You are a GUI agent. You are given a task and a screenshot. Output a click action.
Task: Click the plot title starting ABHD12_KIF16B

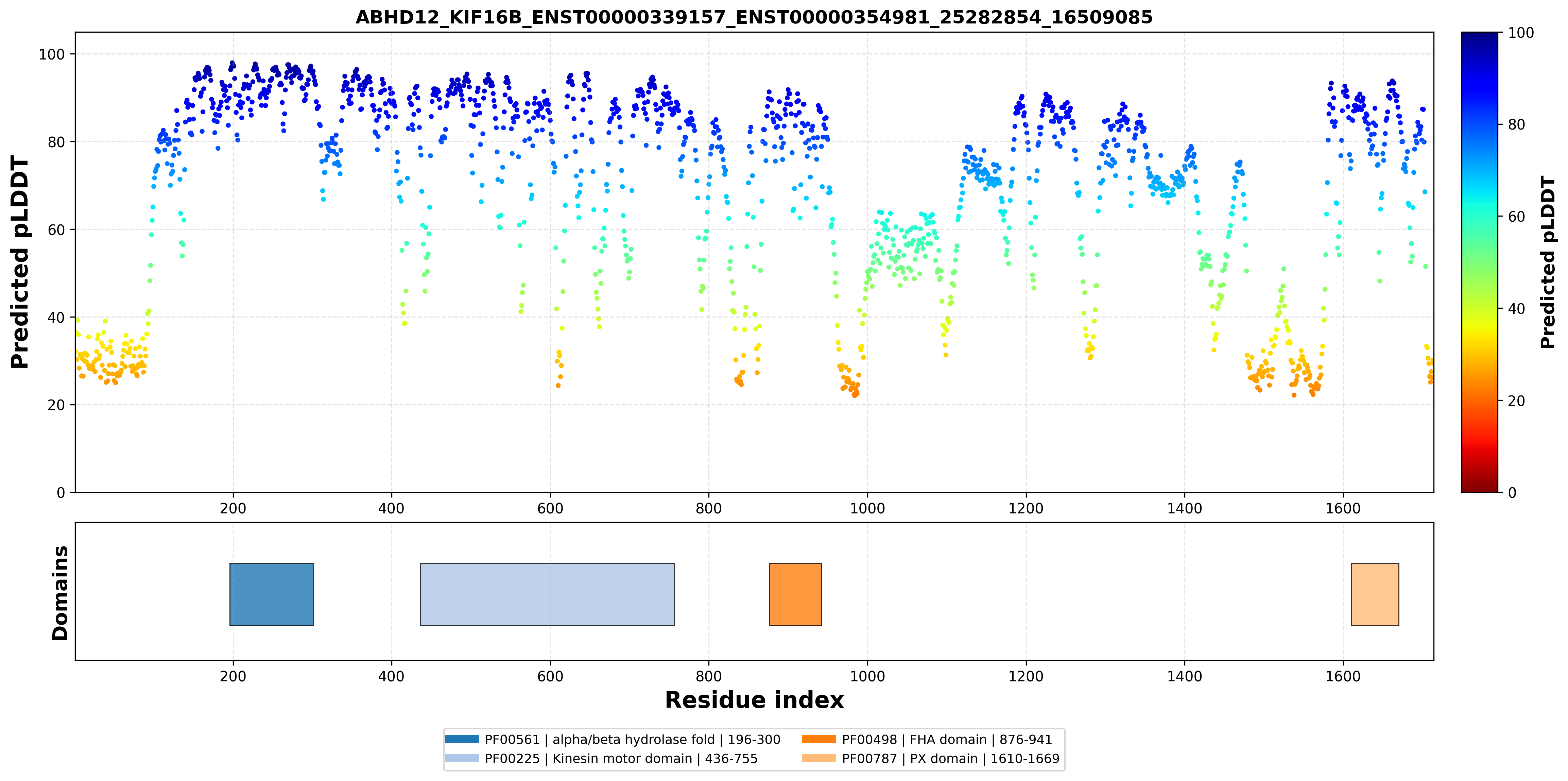click(754, 17)
